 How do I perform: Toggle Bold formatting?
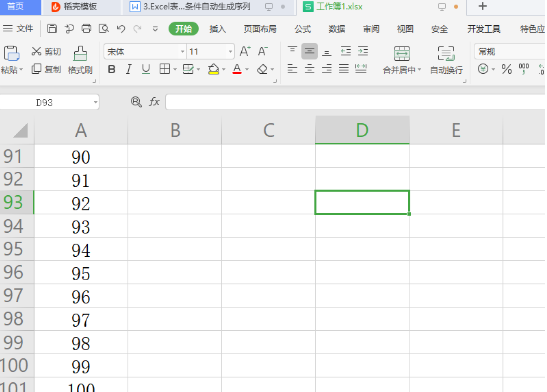click(111, 69)
